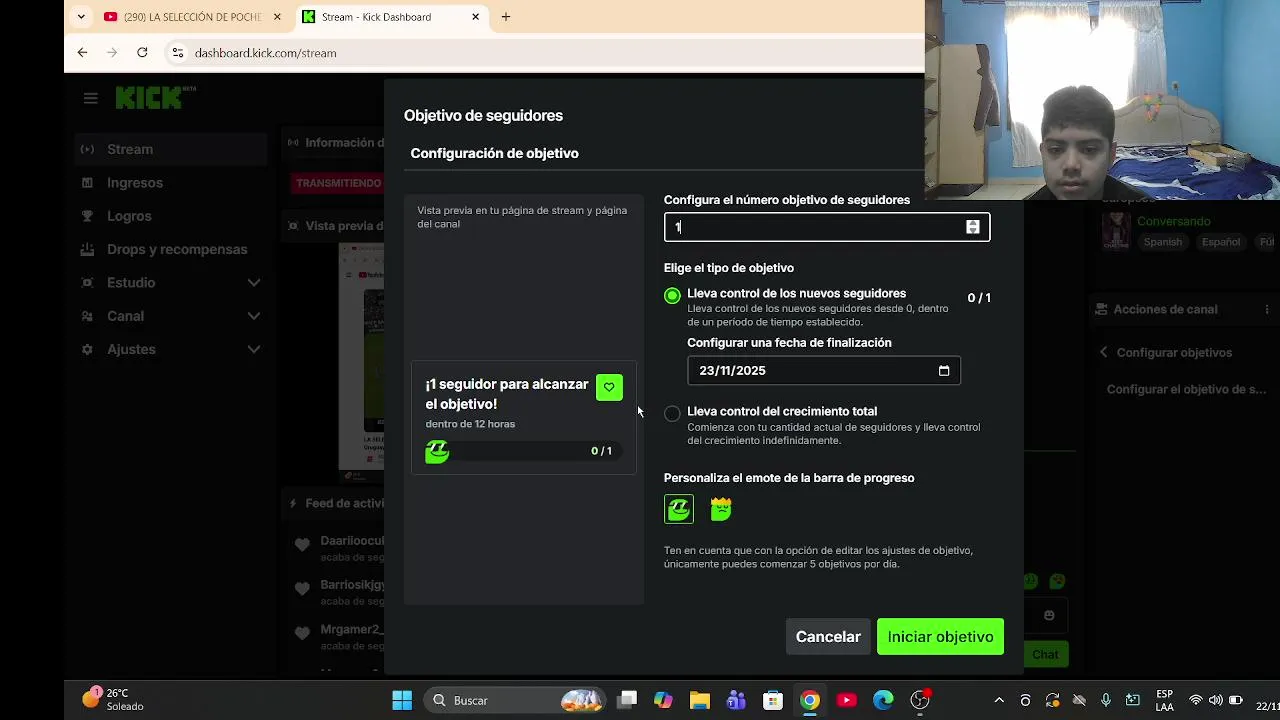The width and height of the screenshot is (1280, 720).
Task: Click the number stepper in the follower field
Action: [x=972, y=227]
